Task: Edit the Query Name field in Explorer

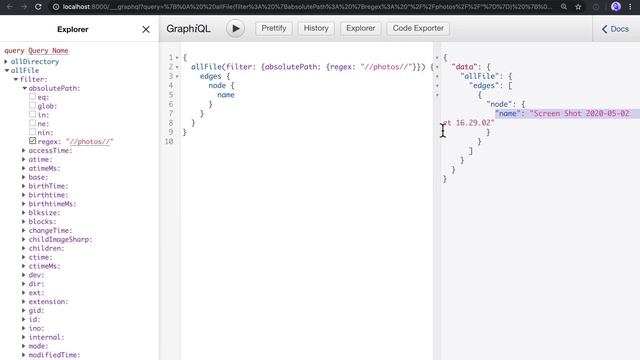Action: click(x=48, y=51)
